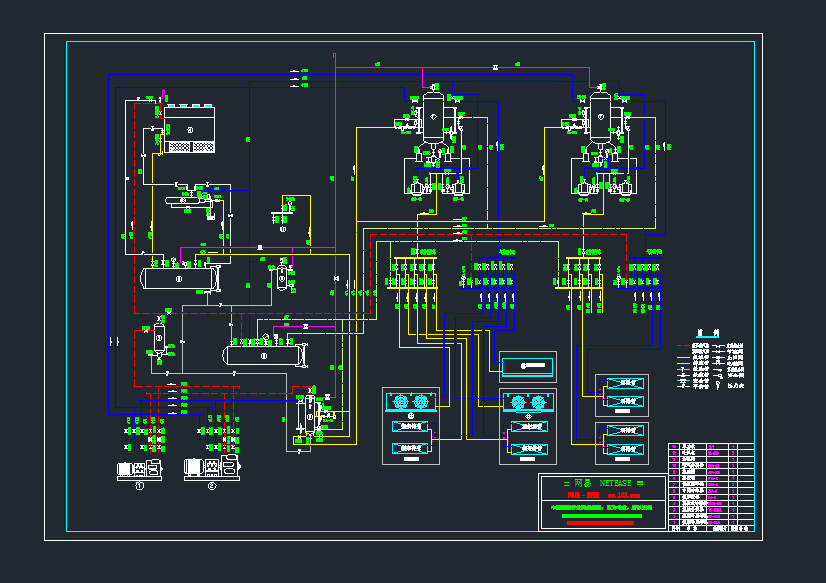Pick the green bar in title block
This screenshot has width=826, height=583.
[603, 517]
